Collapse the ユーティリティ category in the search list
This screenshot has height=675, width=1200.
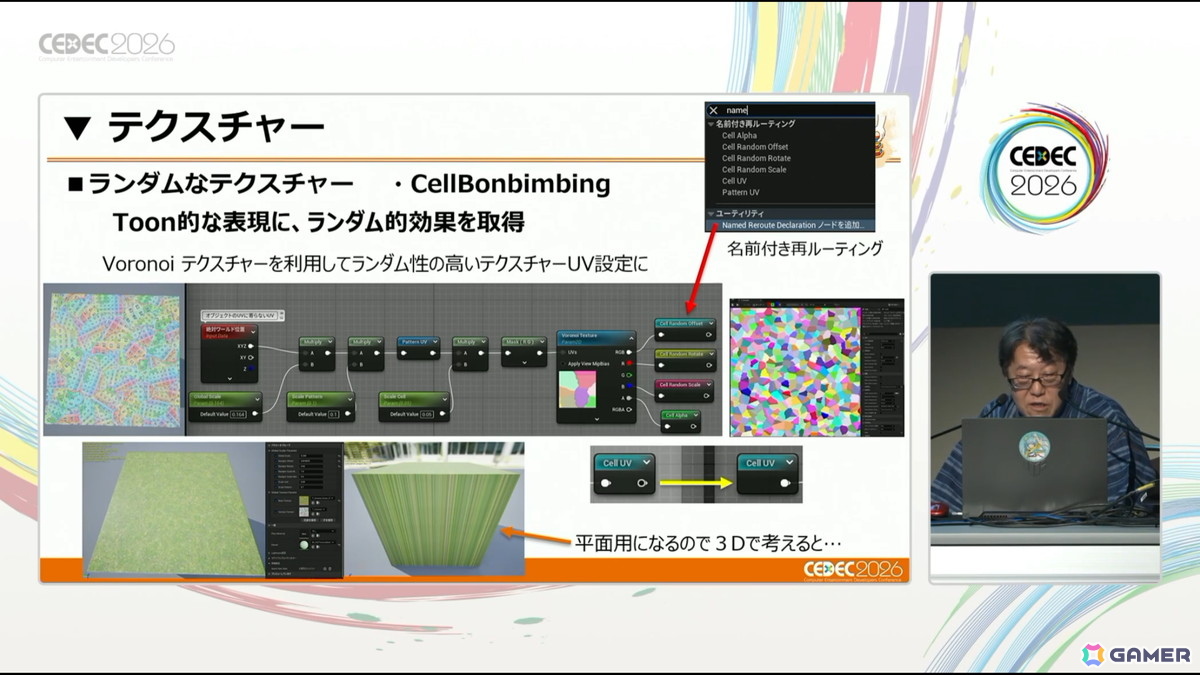tap(711, 213)
